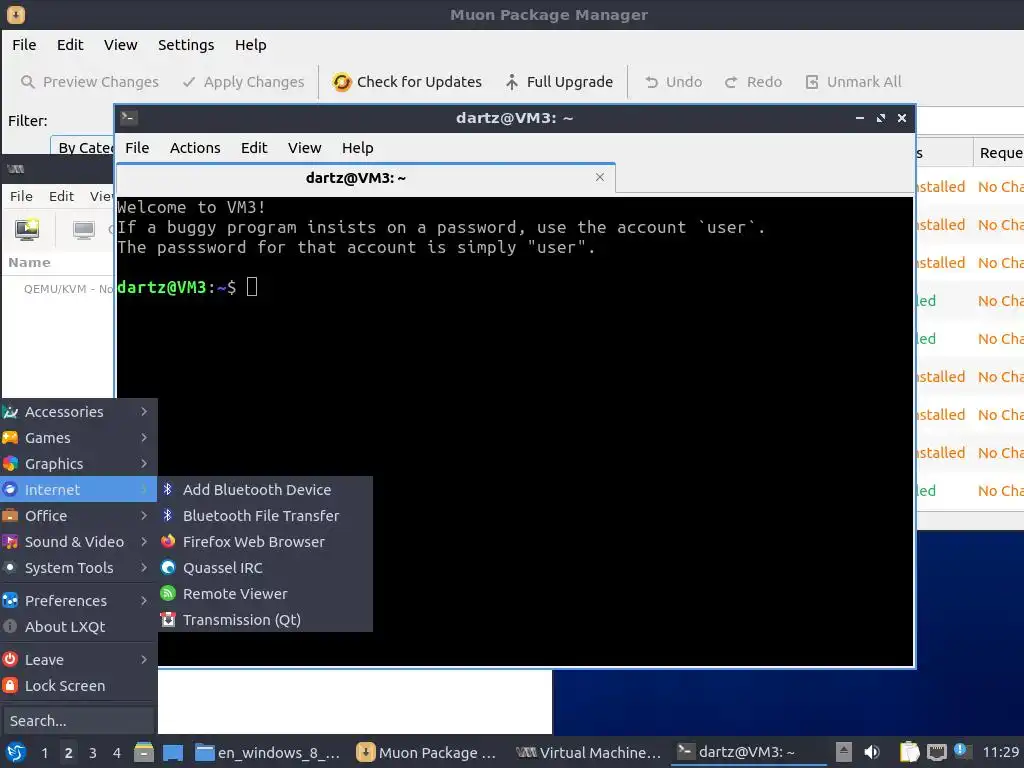
Task: Expand the System Tools category
Action: pos(77,568)
